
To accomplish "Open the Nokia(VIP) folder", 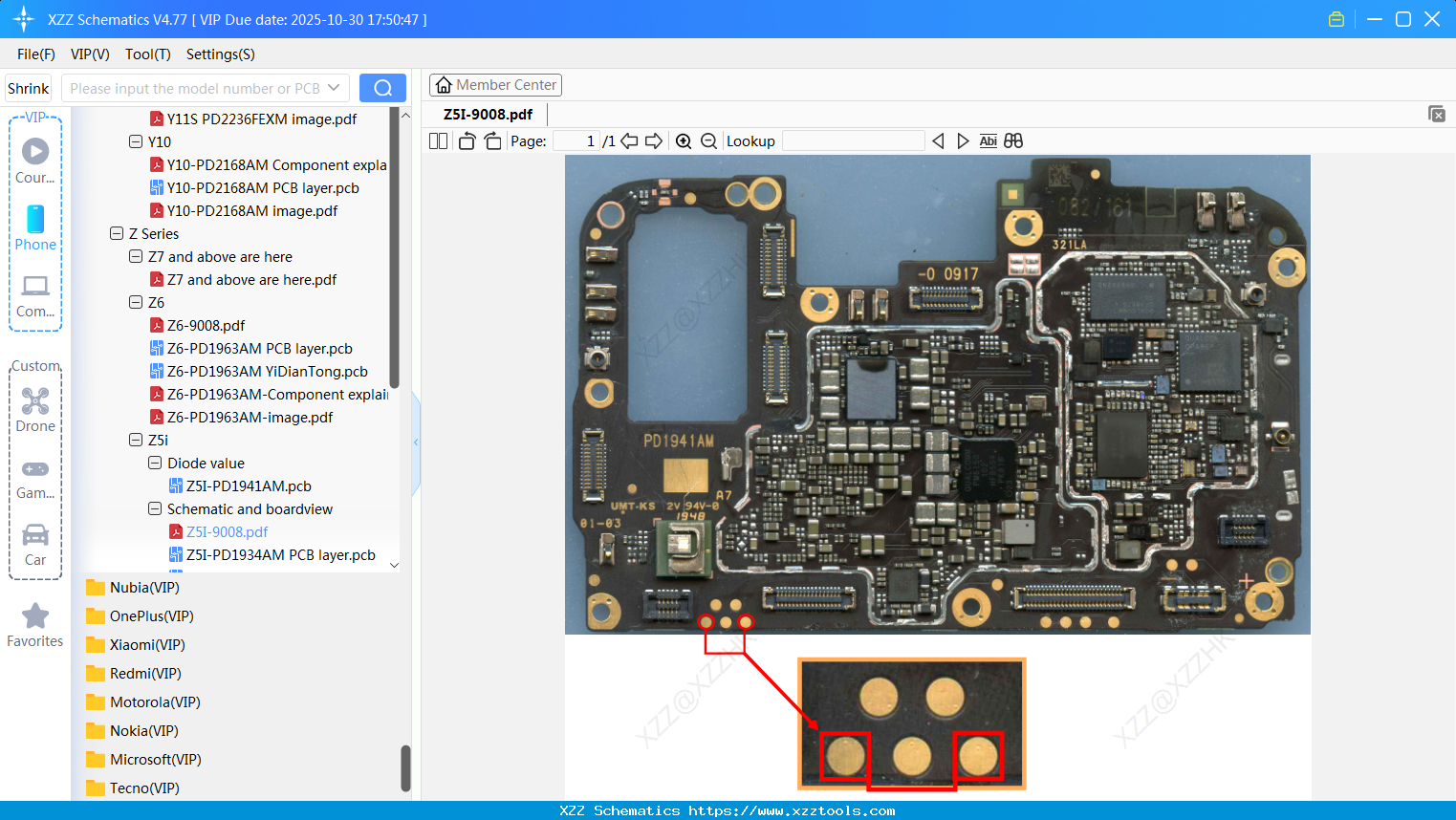I will (132, 730).
